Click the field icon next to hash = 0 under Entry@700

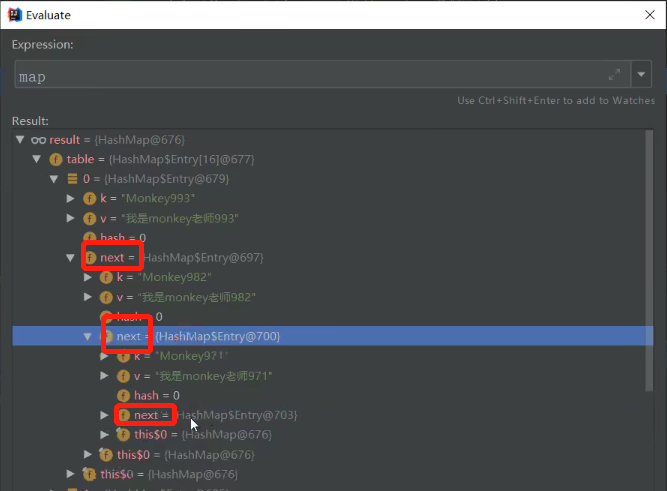pyautogui.click(x=123, y=396)
